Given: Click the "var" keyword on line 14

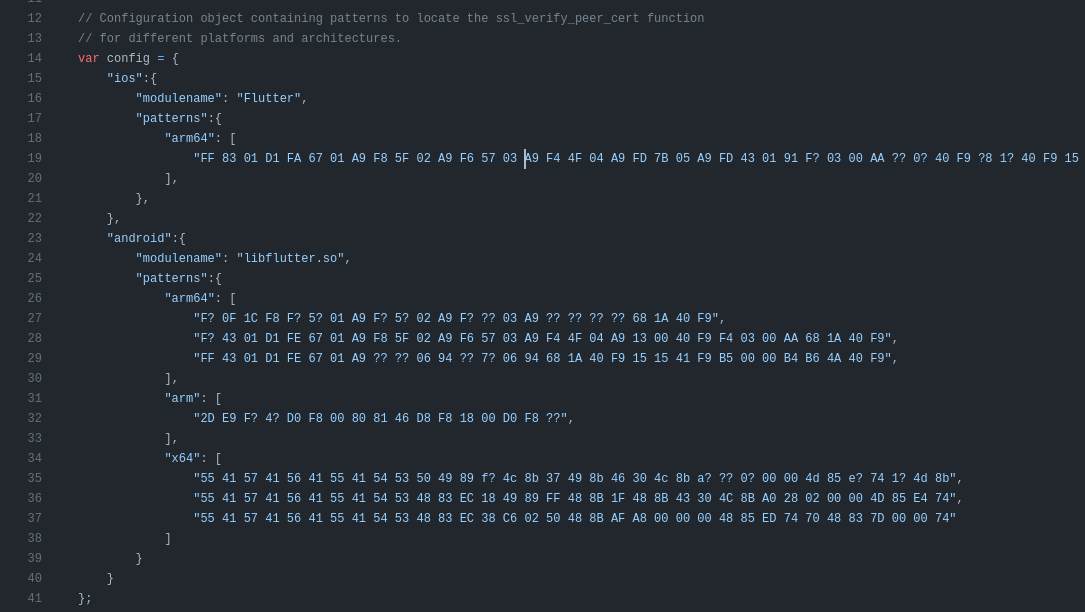Looking at the screenshot, I should click(89, 59).
